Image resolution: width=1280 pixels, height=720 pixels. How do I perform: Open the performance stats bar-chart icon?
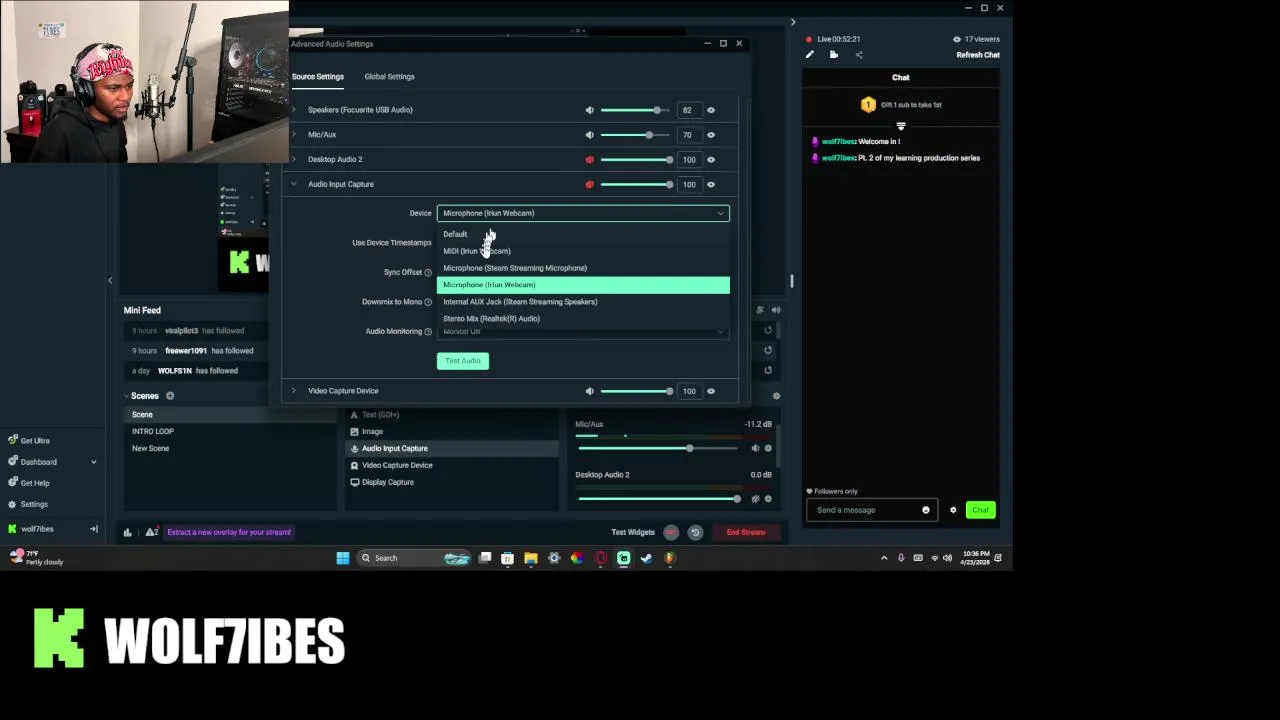[128, 532]
